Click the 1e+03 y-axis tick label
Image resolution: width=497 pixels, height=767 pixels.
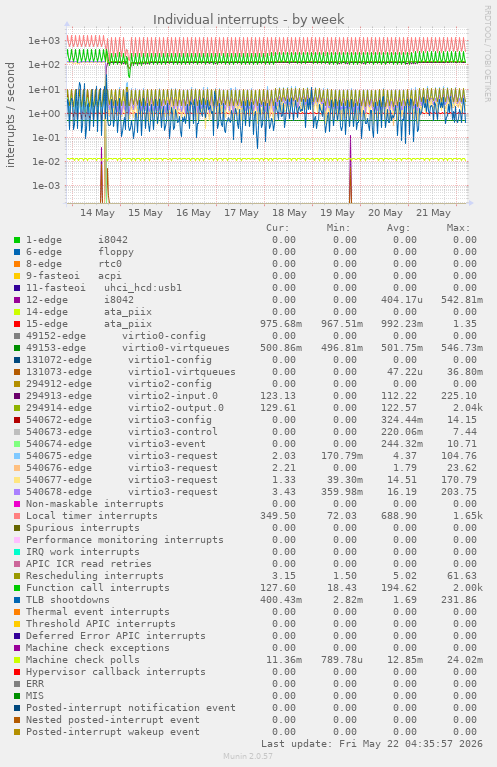click(44, 41)
